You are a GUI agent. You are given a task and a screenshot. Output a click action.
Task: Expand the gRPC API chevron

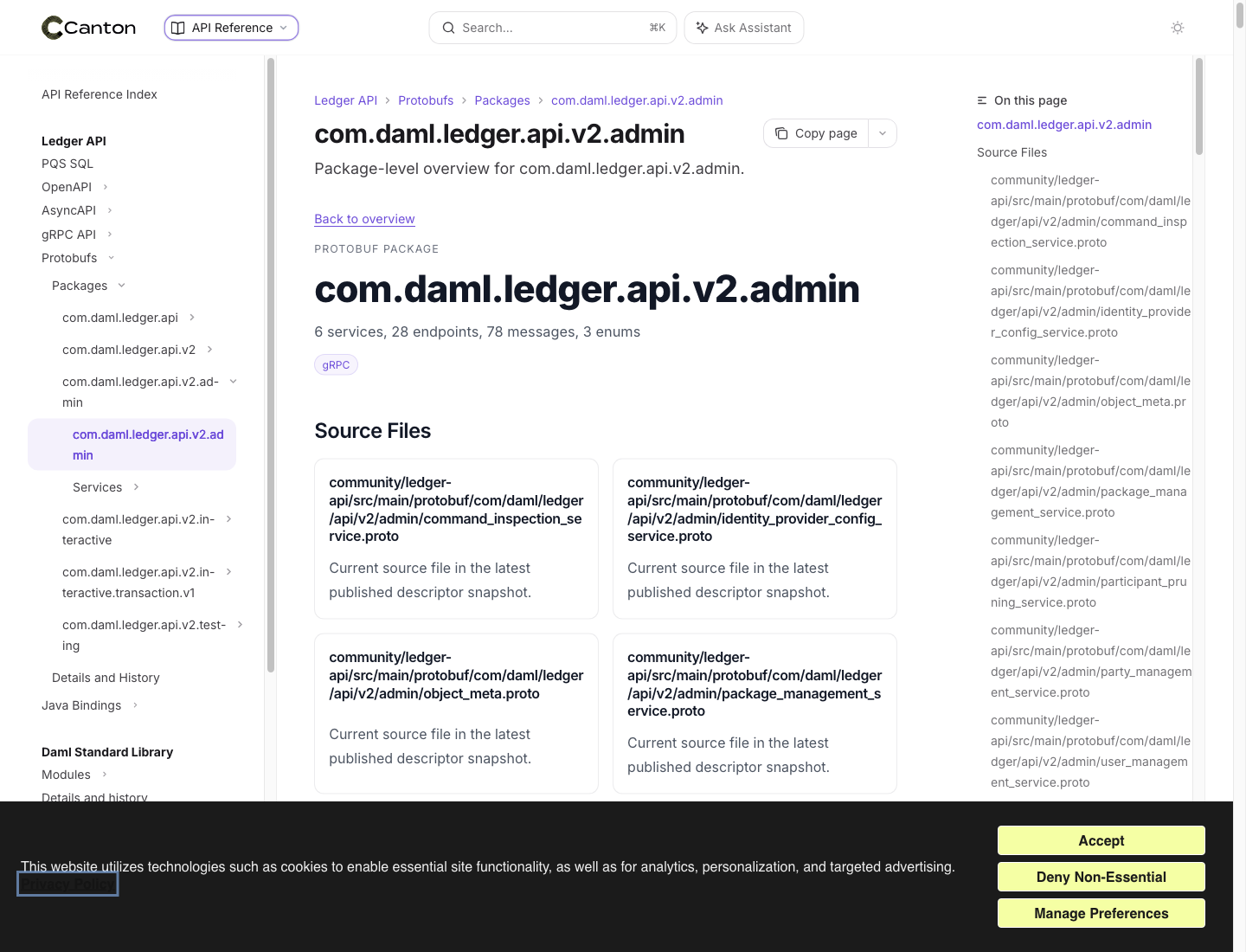point(110,235)
